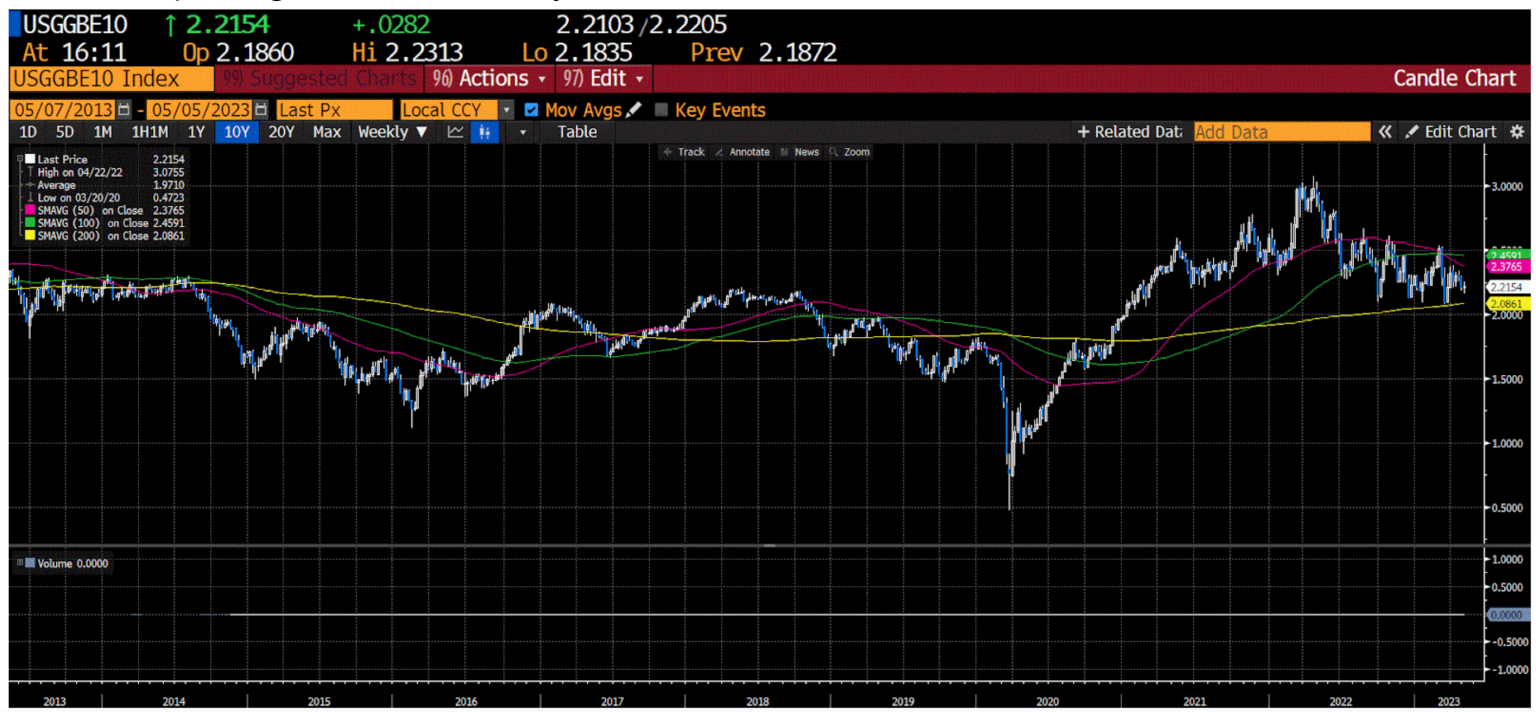The image size is (1536, 712).
Task: Select the line chart icon
Action: coord(456,132)
